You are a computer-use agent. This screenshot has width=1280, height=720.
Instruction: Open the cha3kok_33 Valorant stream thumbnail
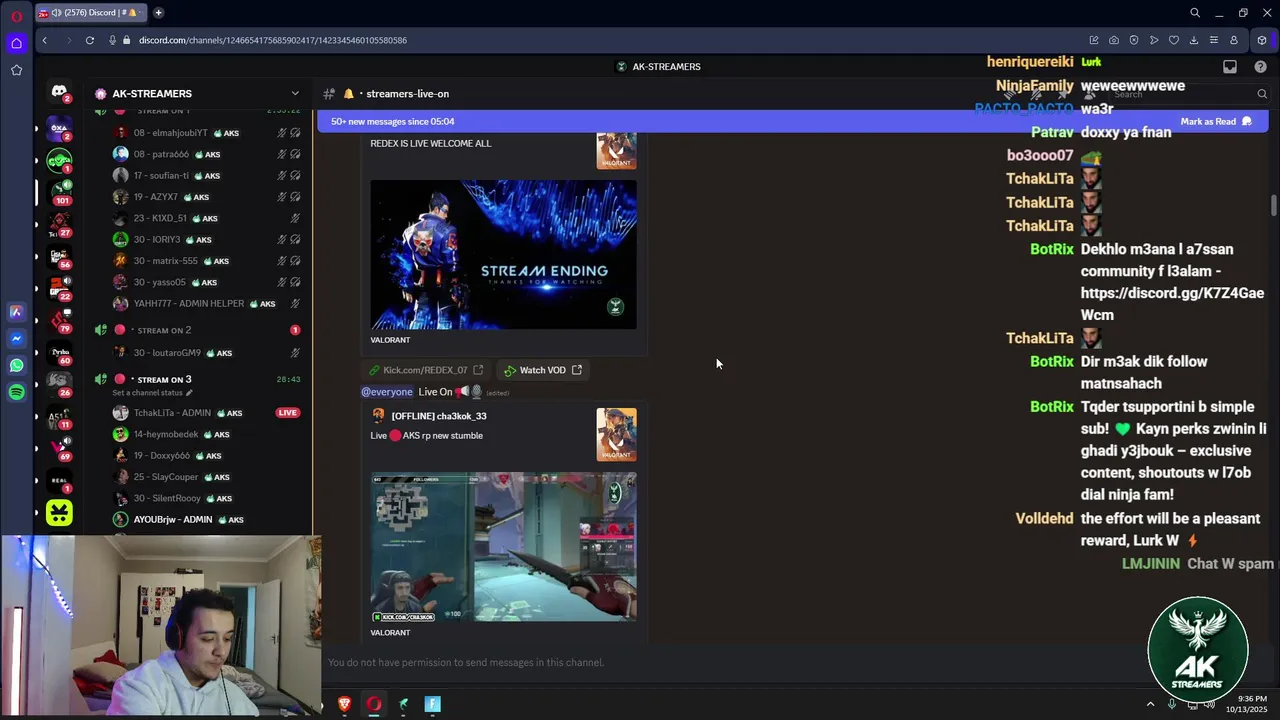pyautogui.click(x=503, y=547)
